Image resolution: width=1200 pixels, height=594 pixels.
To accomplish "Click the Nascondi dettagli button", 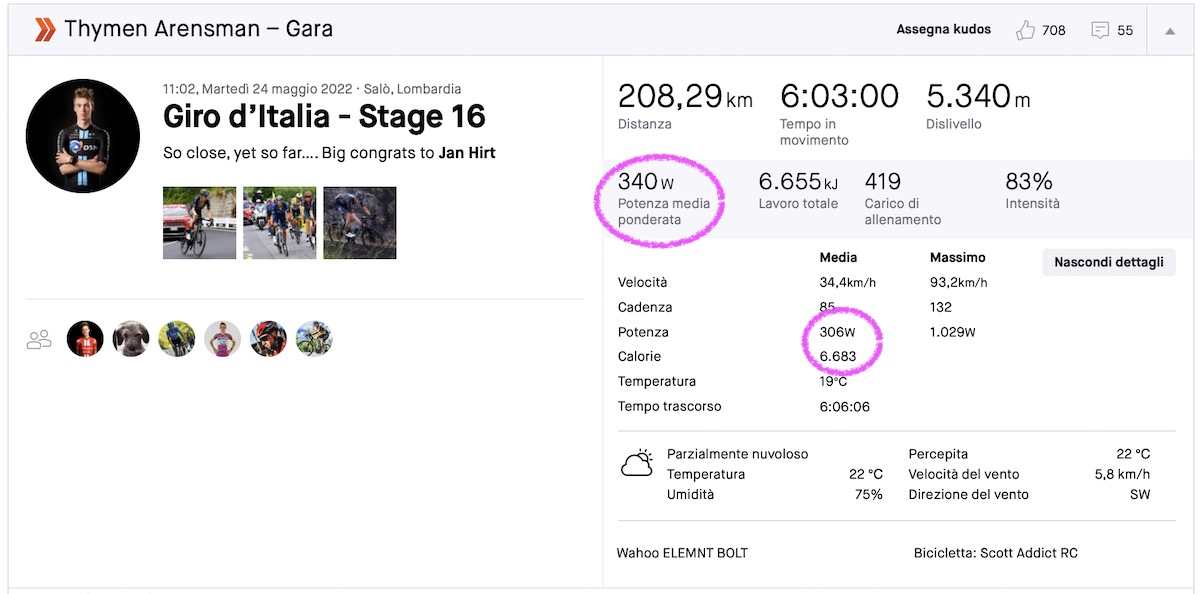I will click(x=1109, y=262).
